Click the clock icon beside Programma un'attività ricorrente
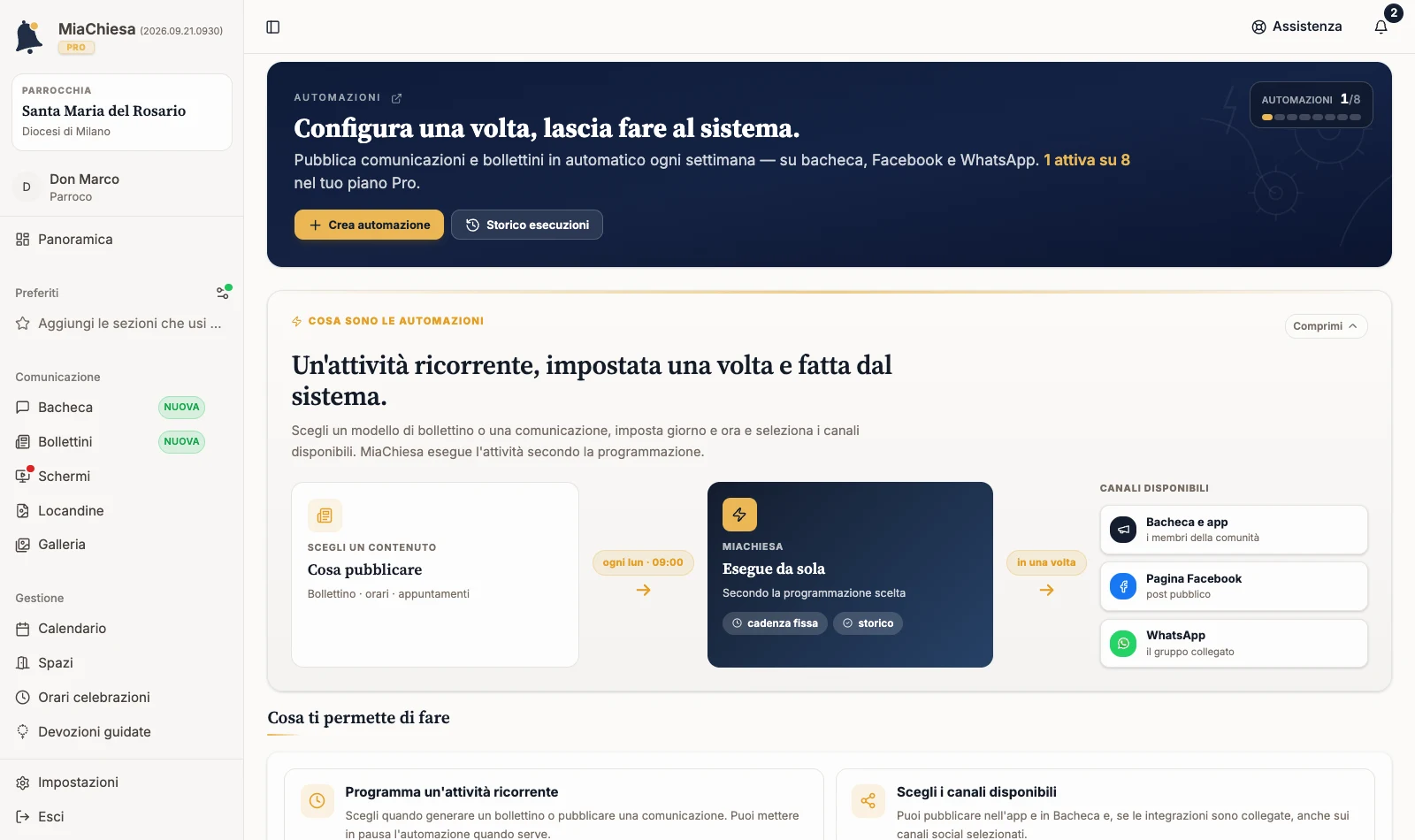 click(317, 801)
